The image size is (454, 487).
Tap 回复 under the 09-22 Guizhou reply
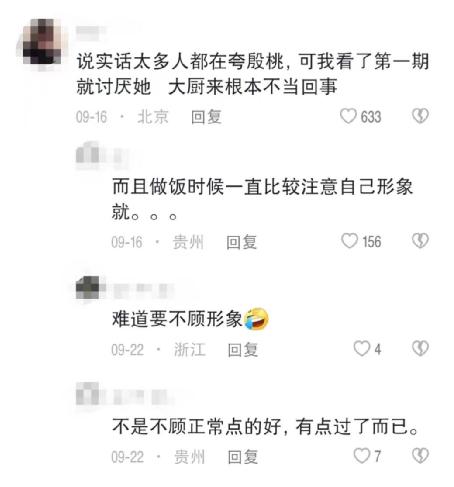[243, 457]
